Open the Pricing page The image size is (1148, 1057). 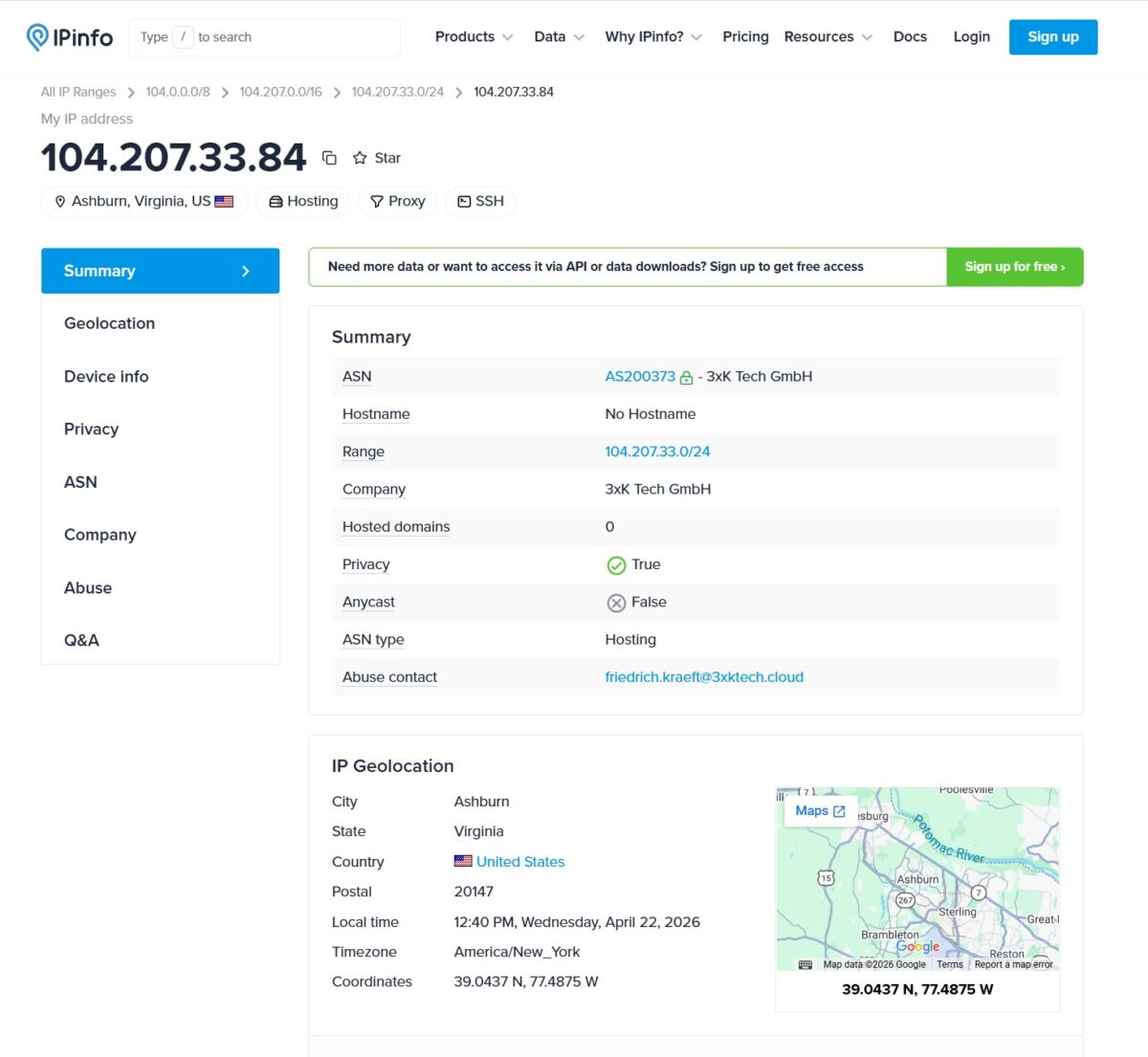point(745,37)
